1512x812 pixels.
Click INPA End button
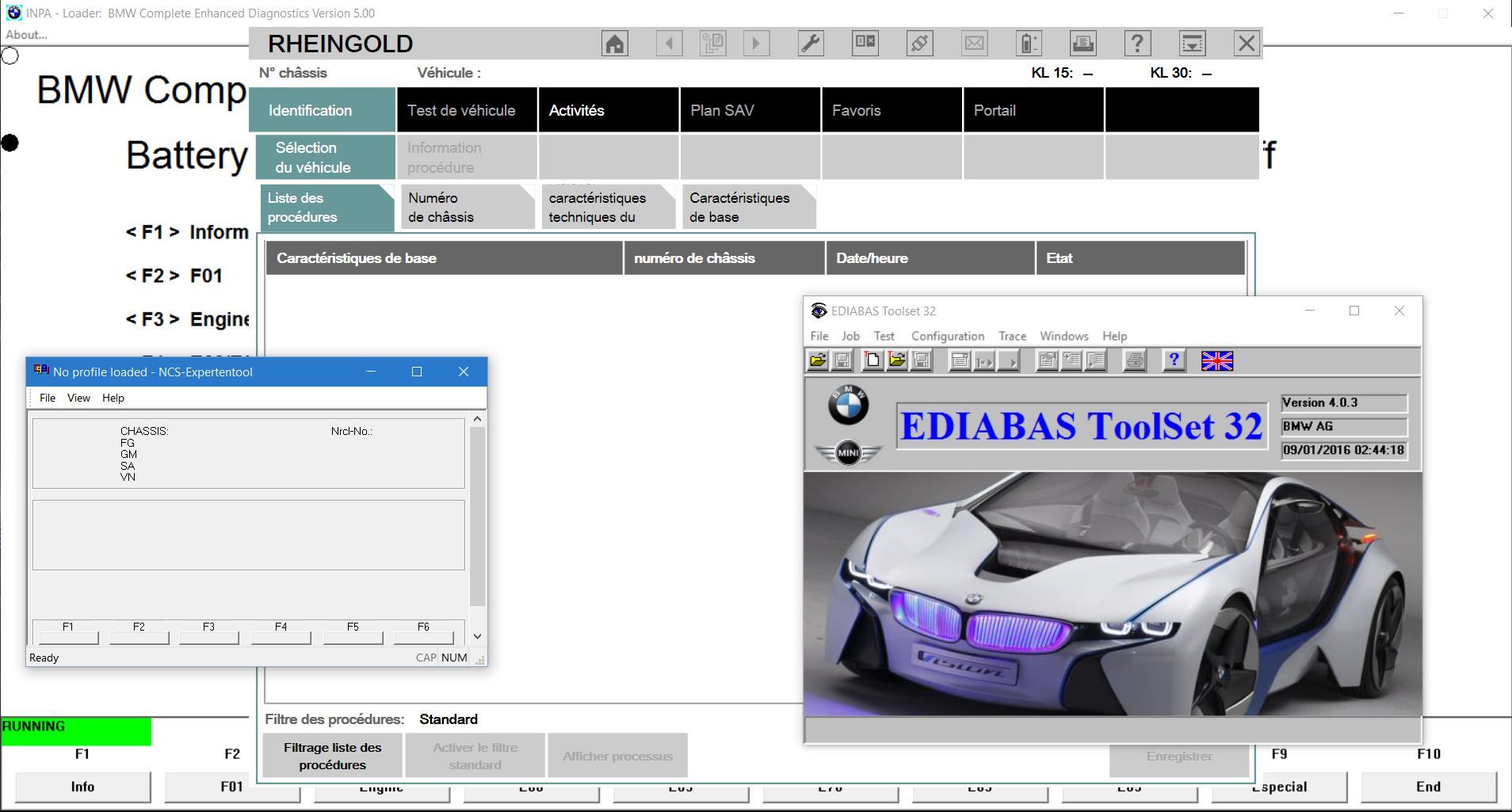coord(1428,787)
